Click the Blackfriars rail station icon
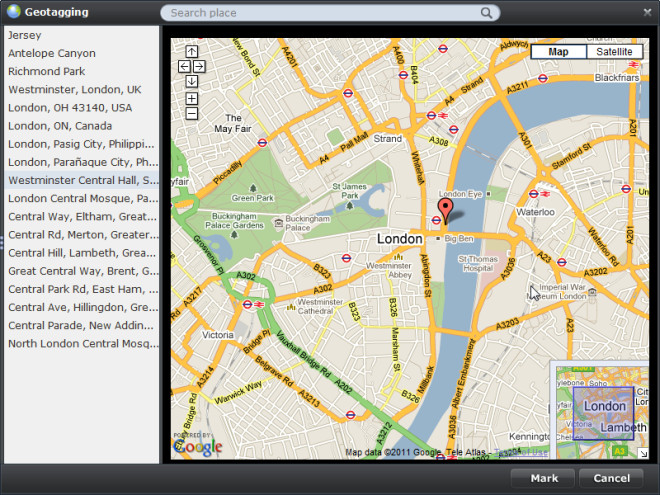This screenshot has height=495, width=660. pos(633,64)
